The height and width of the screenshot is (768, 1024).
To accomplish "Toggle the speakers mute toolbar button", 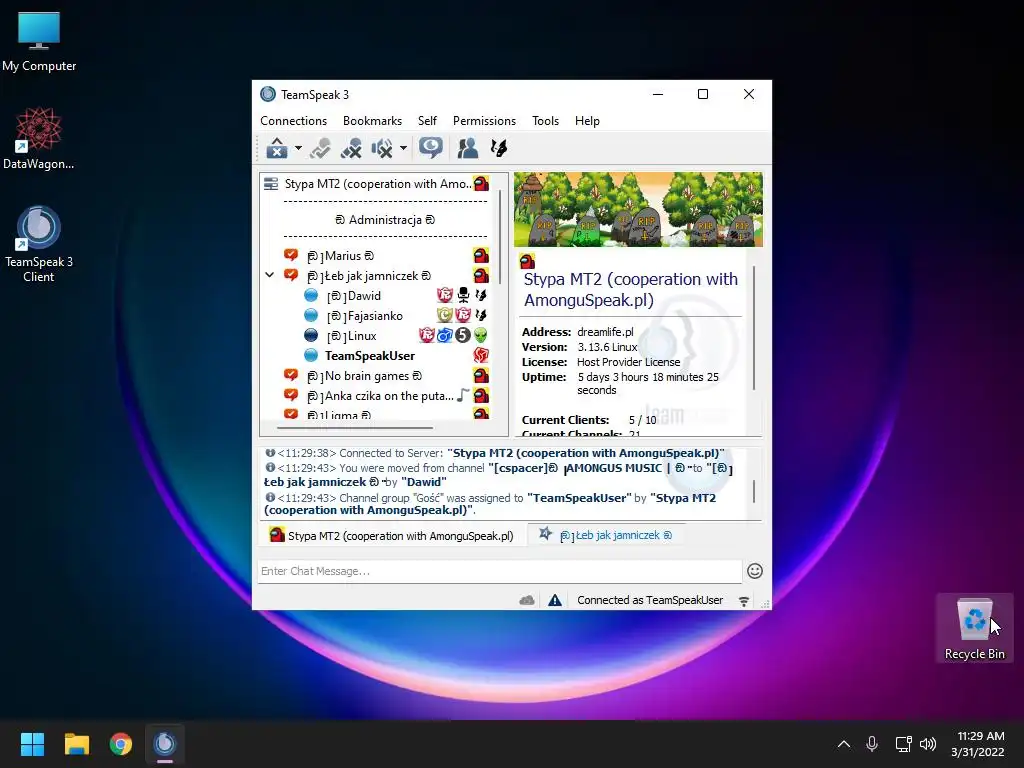I will click(382, 148).
